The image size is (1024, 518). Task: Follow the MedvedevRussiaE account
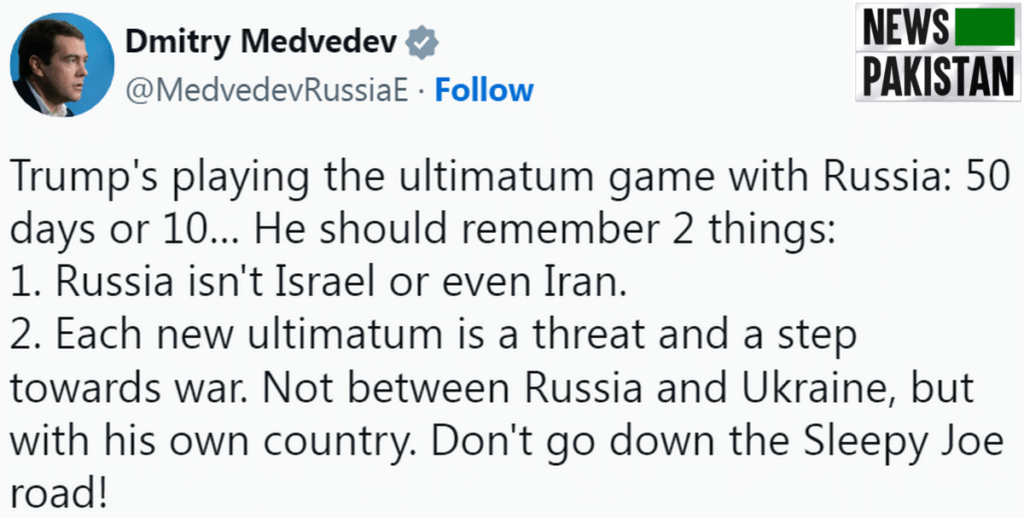tap(484, 90)
